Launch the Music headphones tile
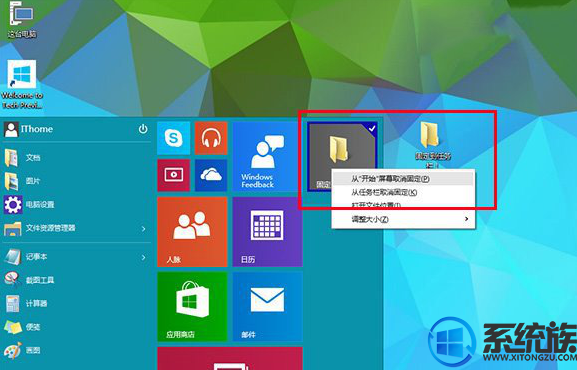 [211, 138]
